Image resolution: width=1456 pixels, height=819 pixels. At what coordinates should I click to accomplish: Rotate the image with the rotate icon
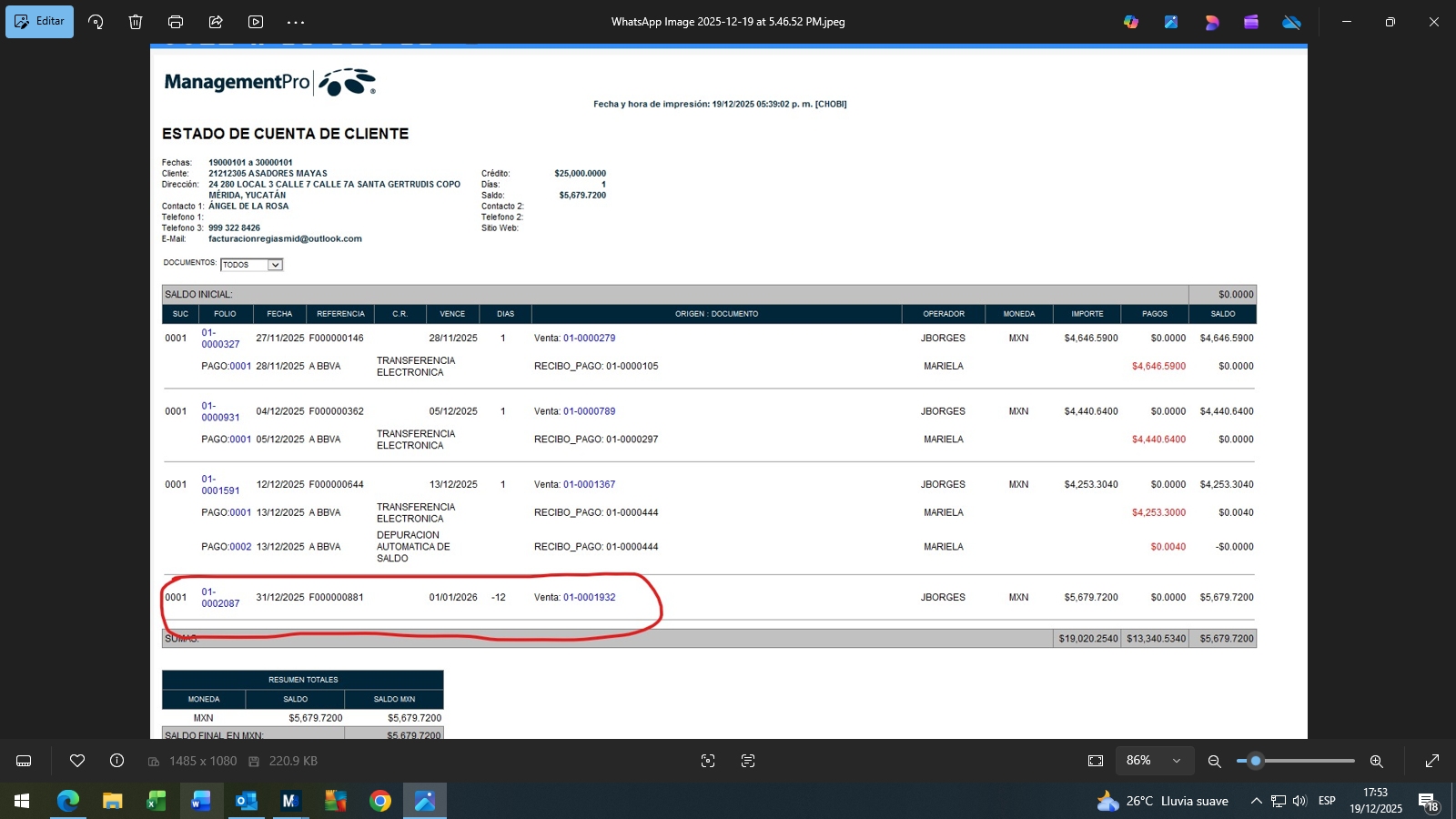96,22
